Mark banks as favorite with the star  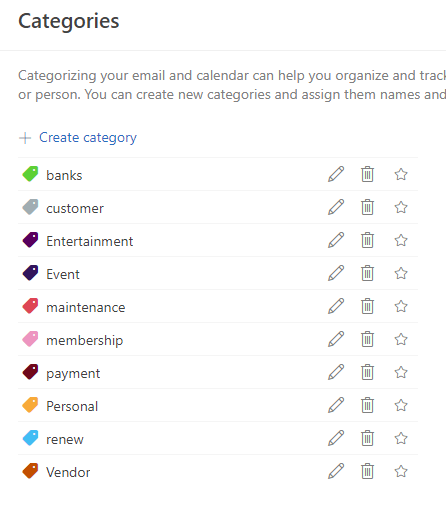tap(401, 174)
